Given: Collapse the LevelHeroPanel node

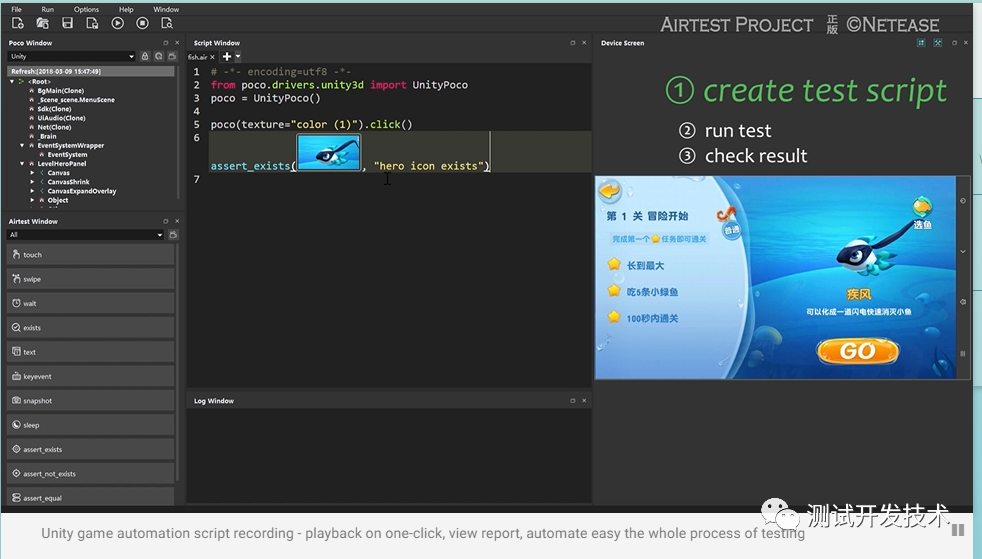Looking at the screenshot, I should (22, 163).
